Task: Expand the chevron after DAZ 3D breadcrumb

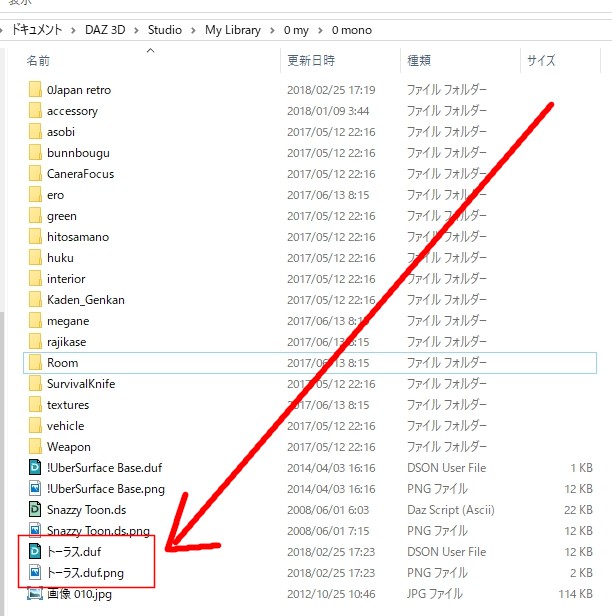Action: (x=136, y=30)
